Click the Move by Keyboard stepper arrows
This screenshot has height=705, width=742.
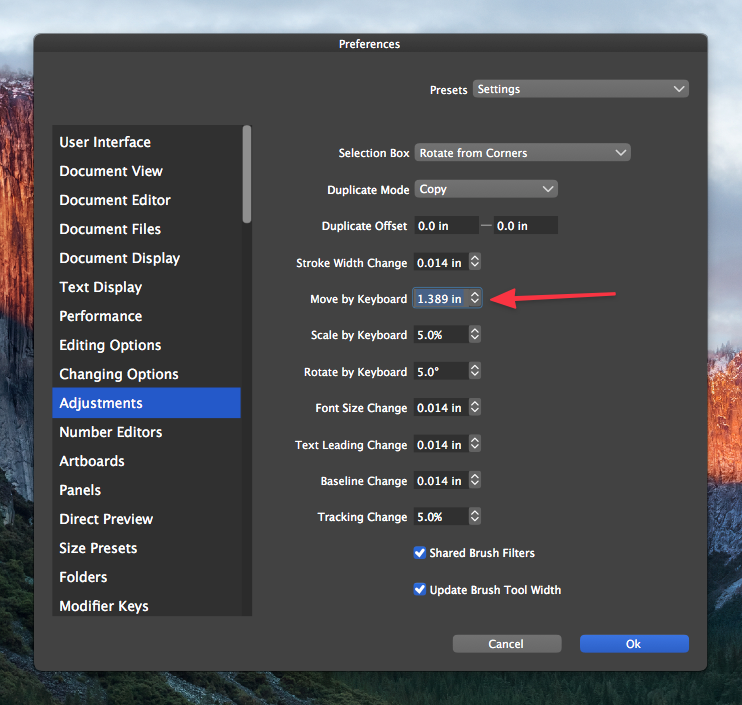[x=475, y=299]
